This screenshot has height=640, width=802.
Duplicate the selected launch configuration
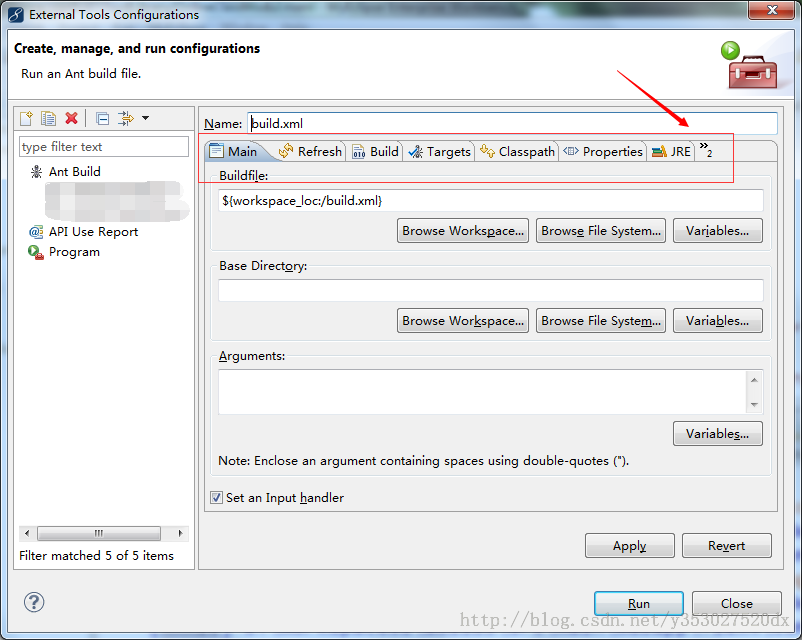(49, 118)
